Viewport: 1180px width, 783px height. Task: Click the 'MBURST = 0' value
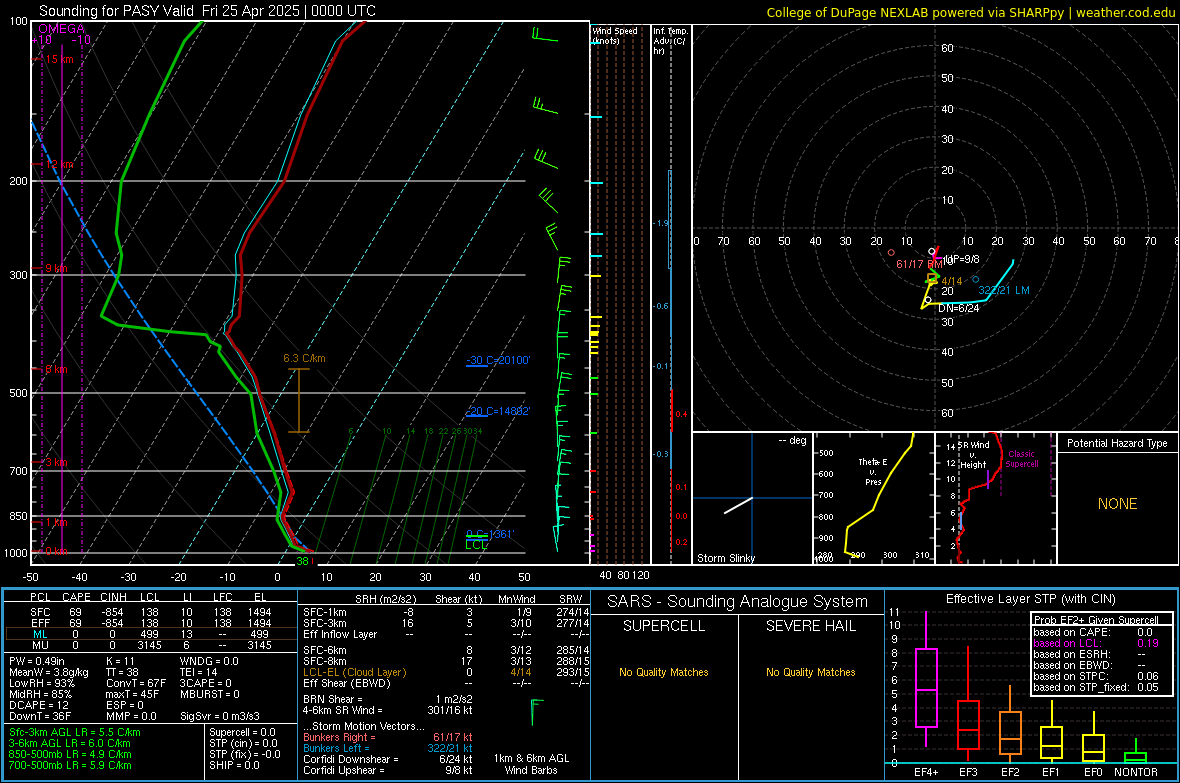[x=210, y=694]
